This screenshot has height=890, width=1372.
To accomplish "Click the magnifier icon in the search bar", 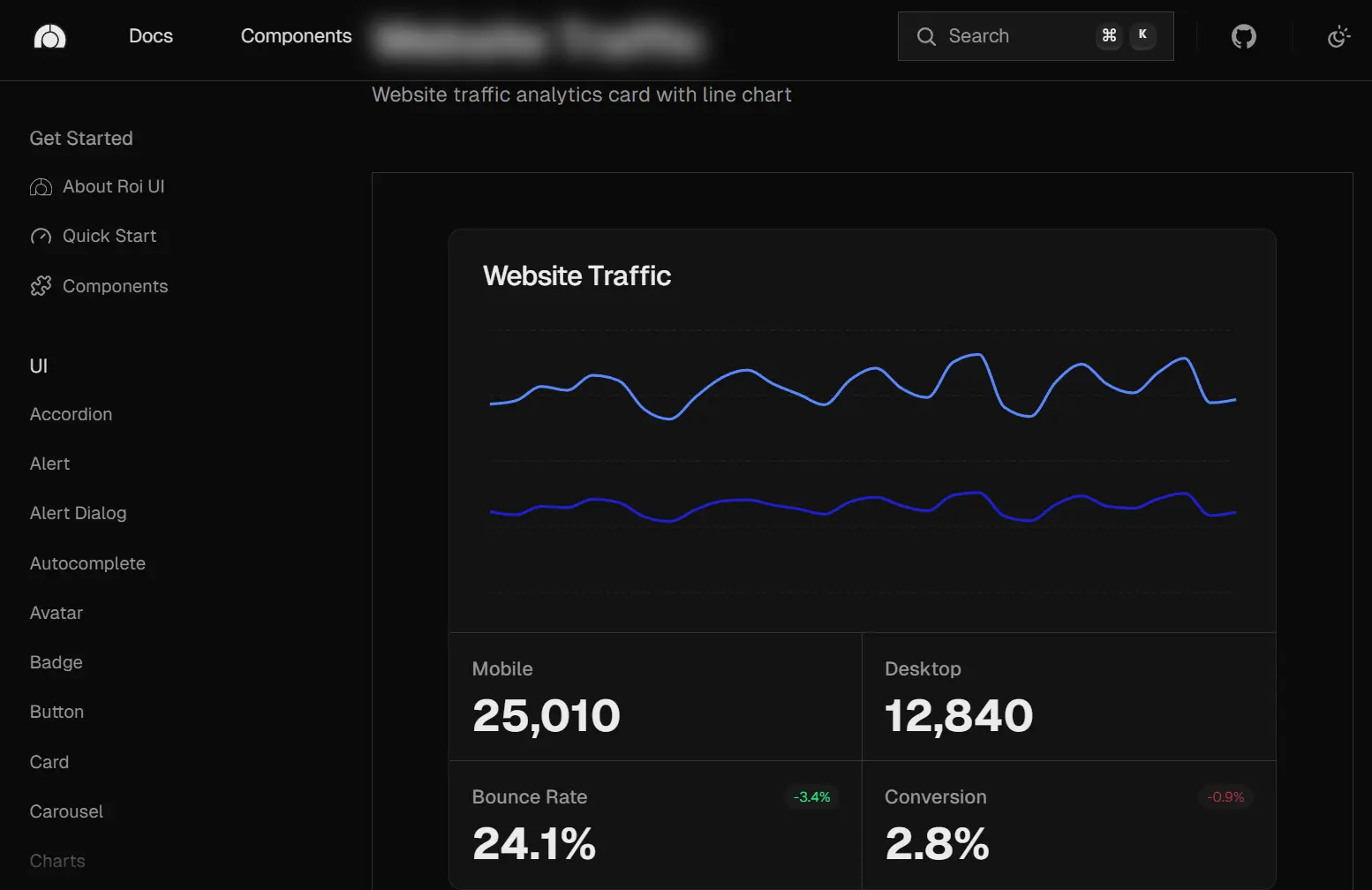I will tap(925, 36).
